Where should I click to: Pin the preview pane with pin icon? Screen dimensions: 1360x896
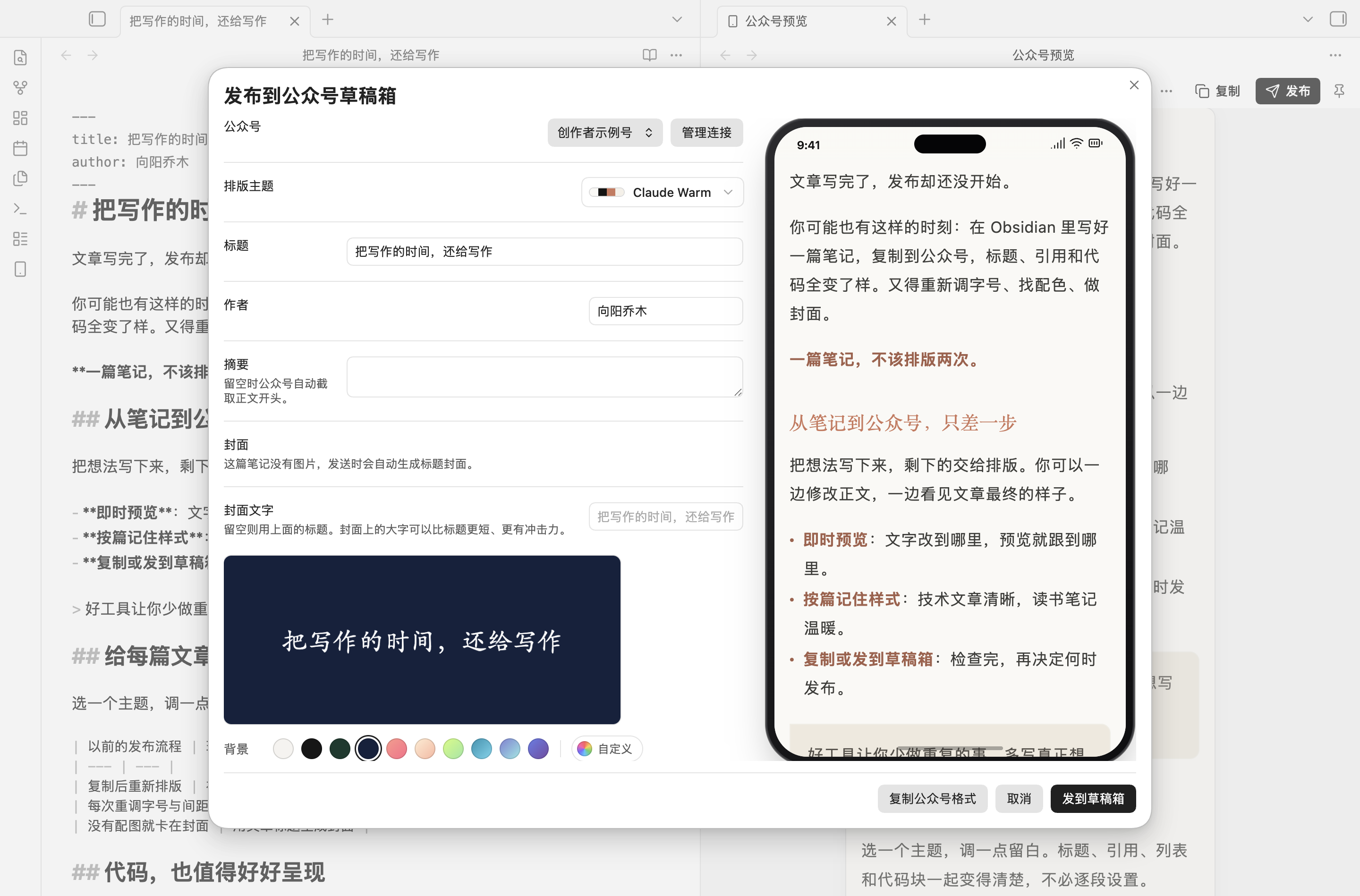tap(1339, 91)
